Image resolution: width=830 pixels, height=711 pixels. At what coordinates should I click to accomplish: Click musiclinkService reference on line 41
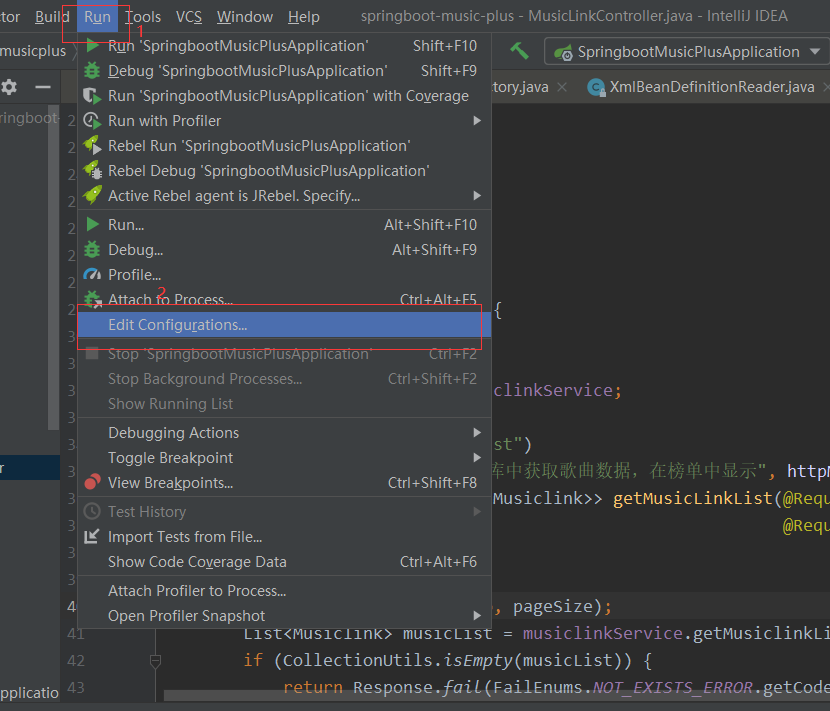[601, 633]
